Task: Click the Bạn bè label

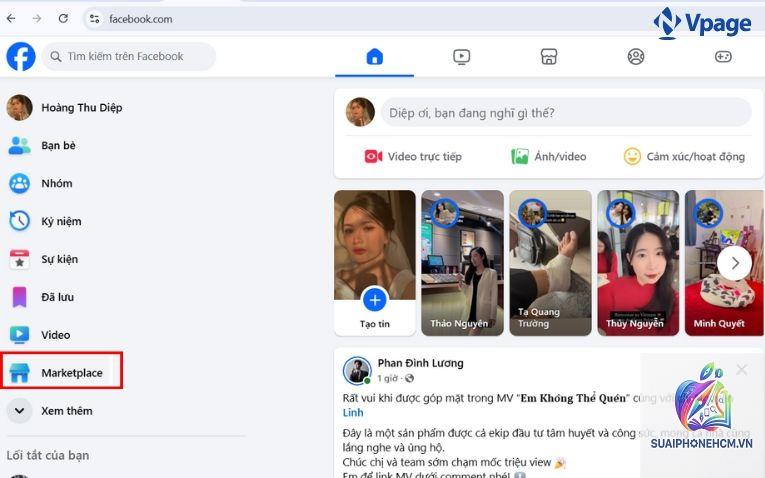Action: [x=59, y=145]
